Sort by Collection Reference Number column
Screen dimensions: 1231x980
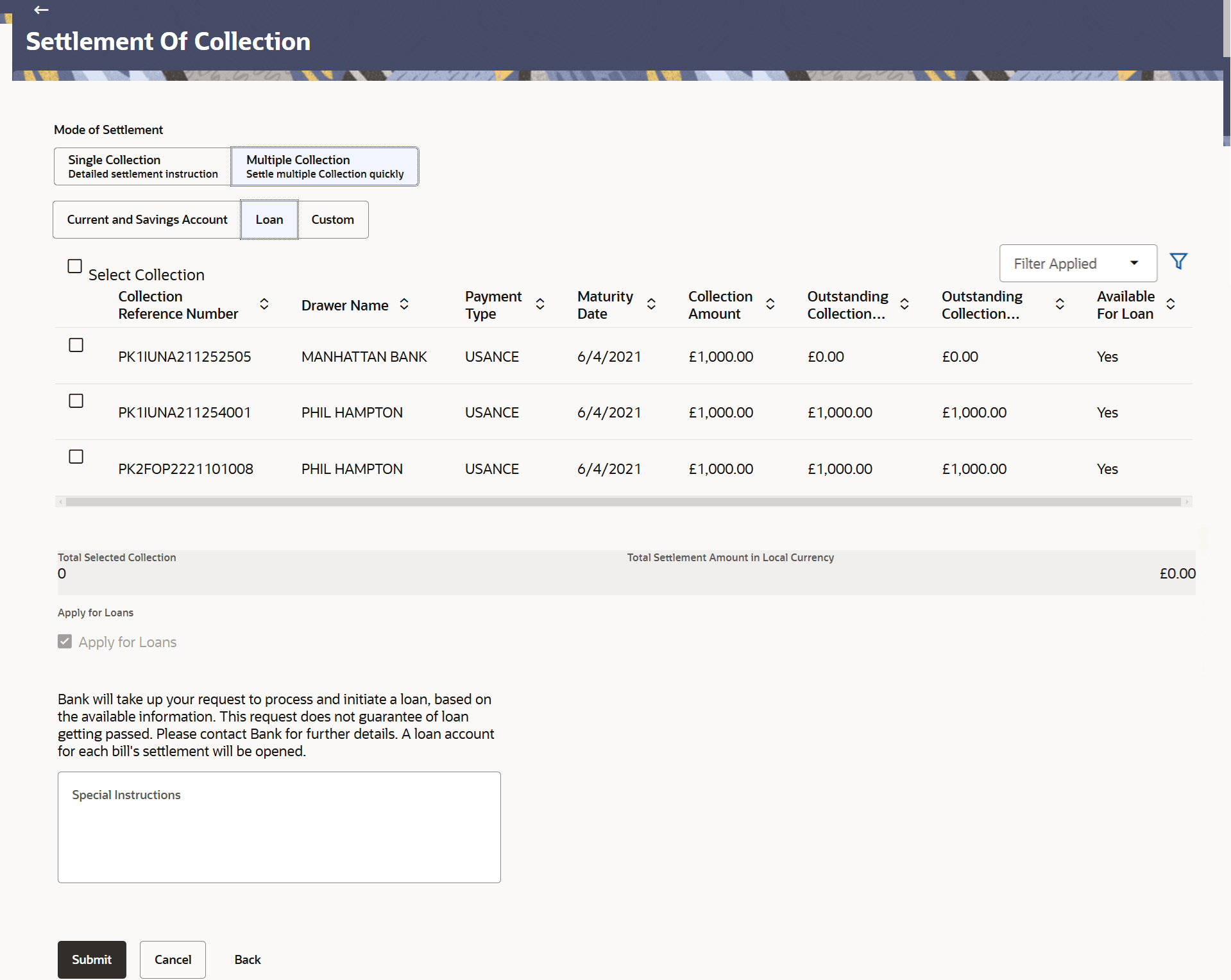pyautogui.click(x=264, y=304)
